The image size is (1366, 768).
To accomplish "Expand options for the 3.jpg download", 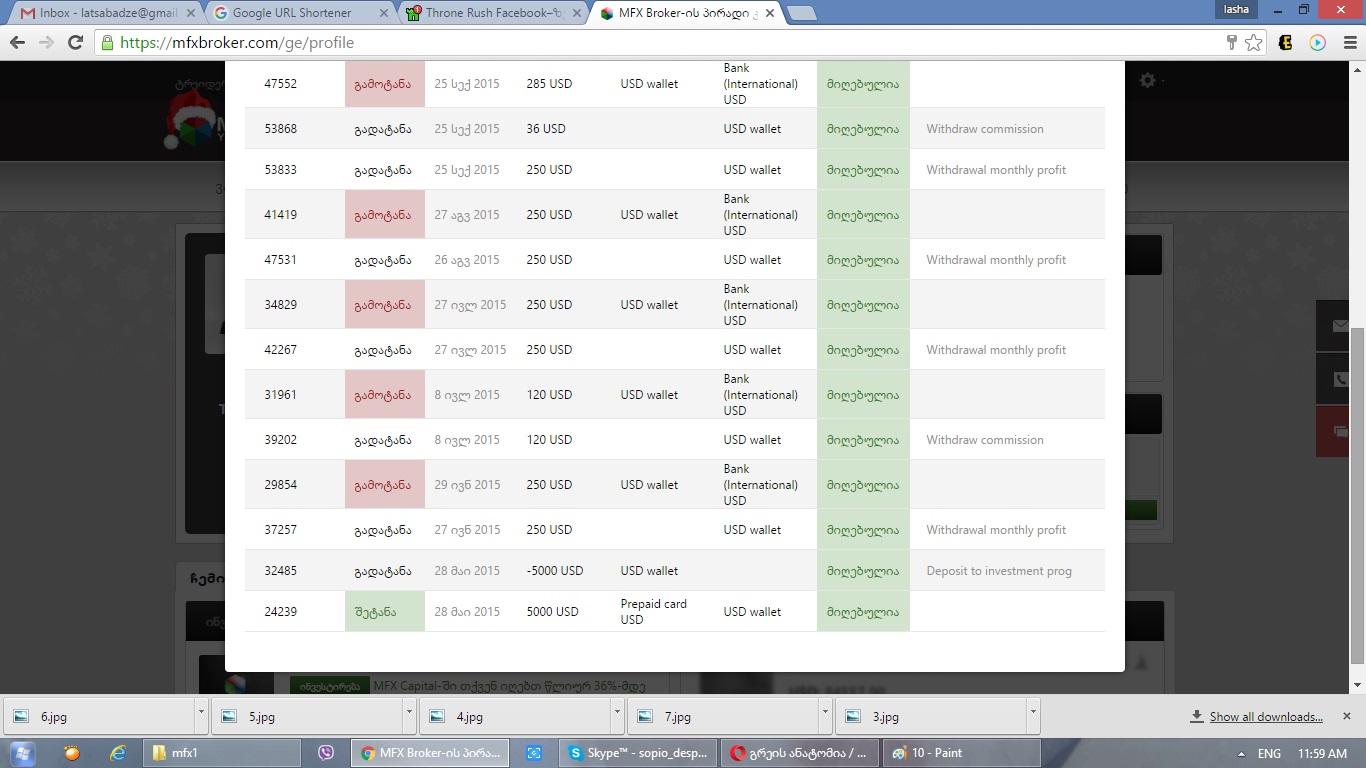I will [x=1033, y=716].
